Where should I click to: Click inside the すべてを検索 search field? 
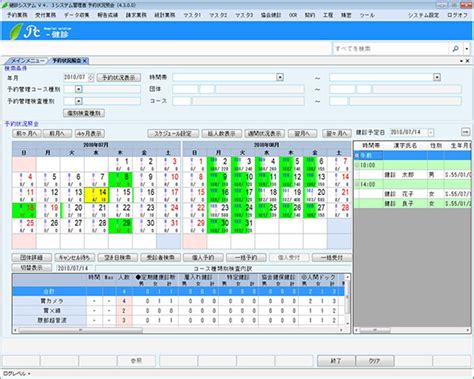click(x=391, y=49)
